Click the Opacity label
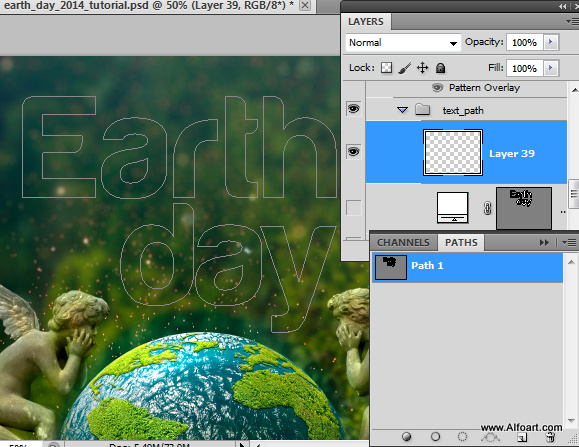This screenshot has width=579, height=447. tap(484, 42)
